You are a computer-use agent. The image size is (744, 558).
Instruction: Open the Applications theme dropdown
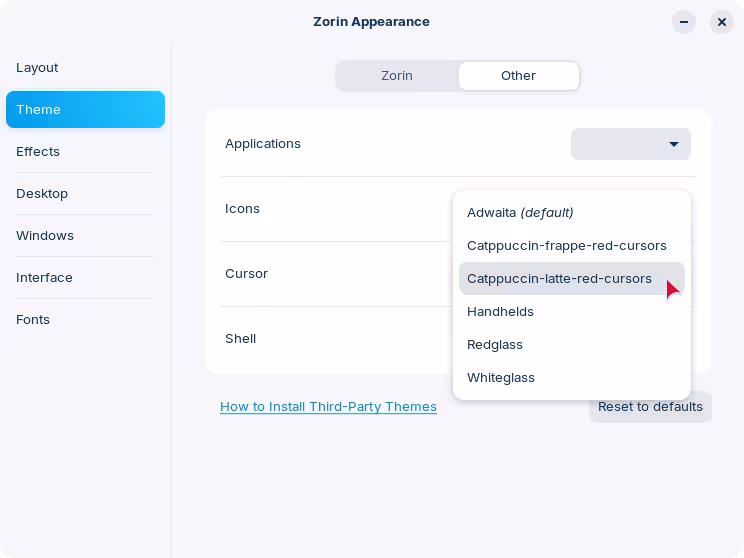pyautogui.click(x=630, y=144)
